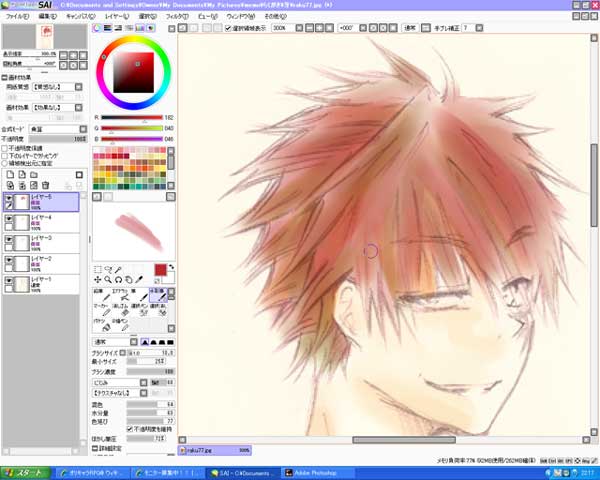600x480 pixels.
Task: Select the selection source radio option
Action: [x=5, y=163]
